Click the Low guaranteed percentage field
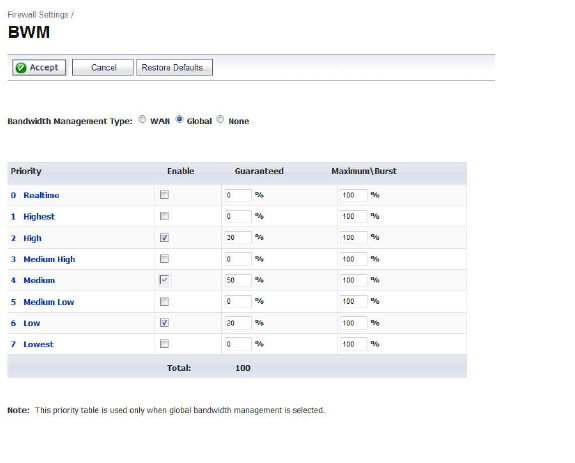Screen dimensions: 575x463 [x=238, y=323]
